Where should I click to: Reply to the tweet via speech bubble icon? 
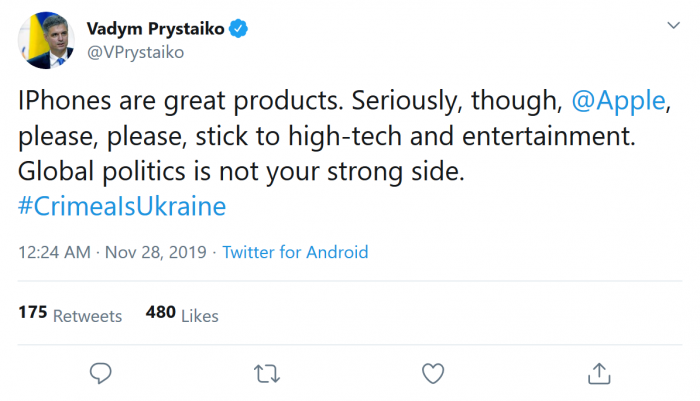(100, 373)
